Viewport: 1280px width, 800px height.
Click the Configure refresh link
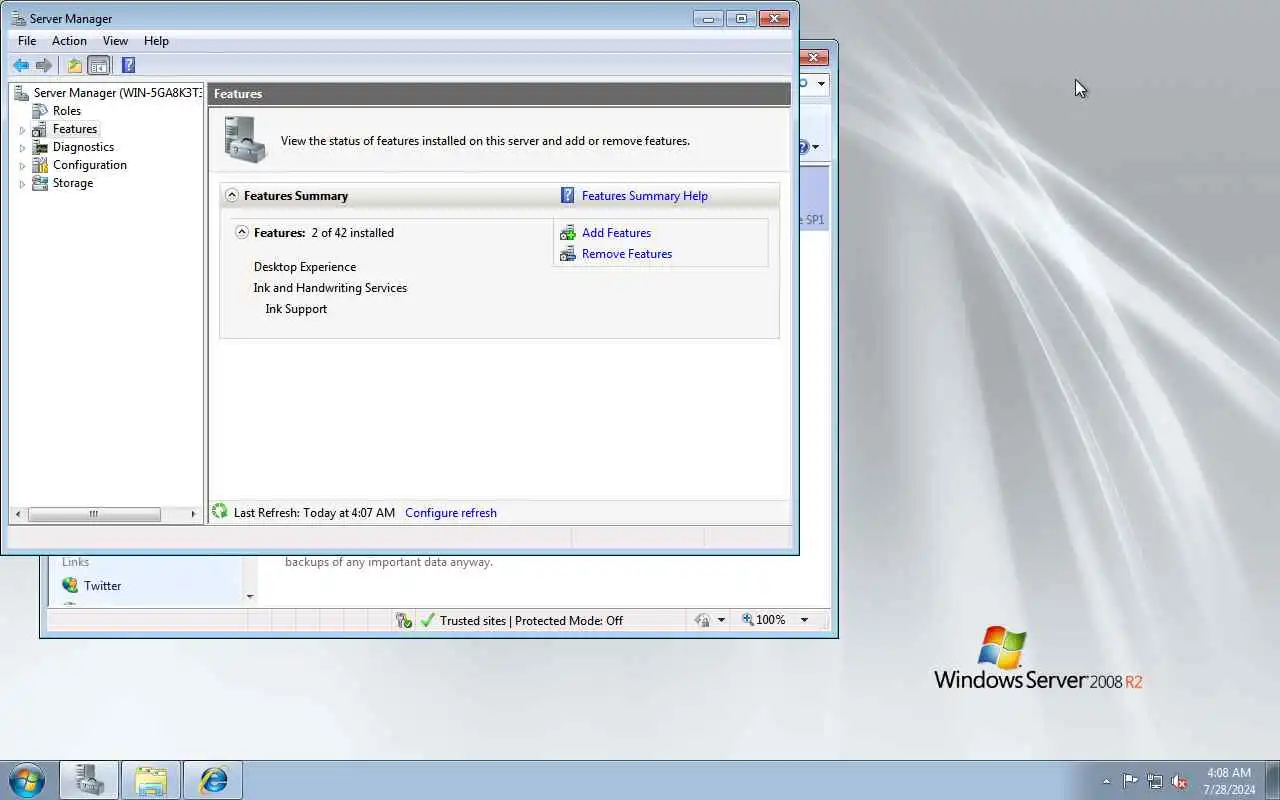[451, 513]
